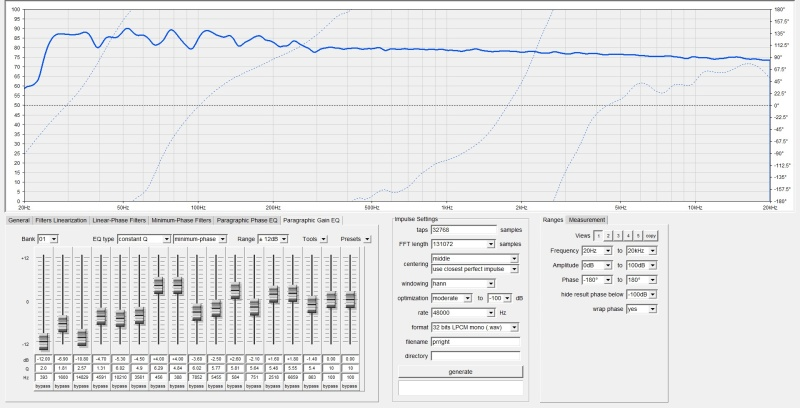Click the taps samples input field
The width and height of the screenshot is (800, 408).
[x=463, y=229]
